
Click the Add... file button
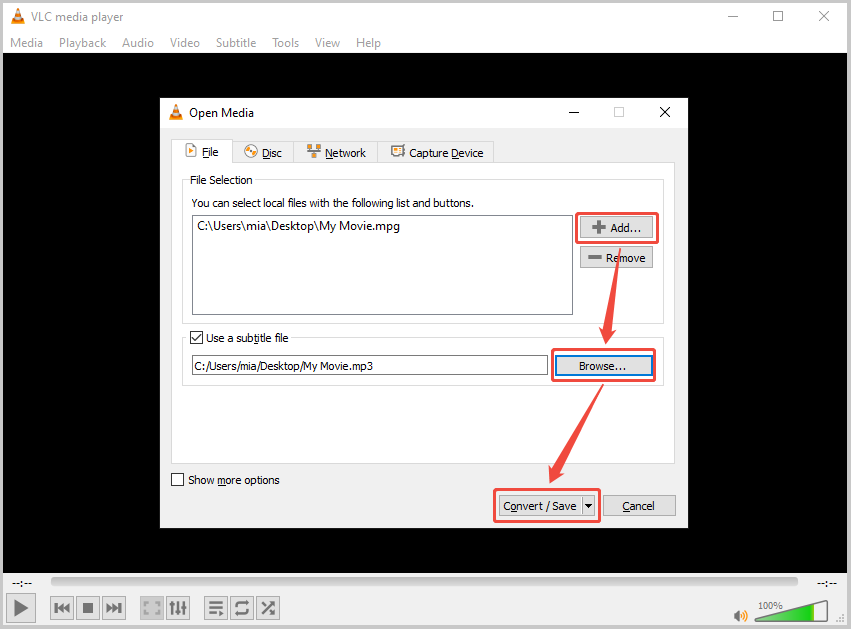617,228
